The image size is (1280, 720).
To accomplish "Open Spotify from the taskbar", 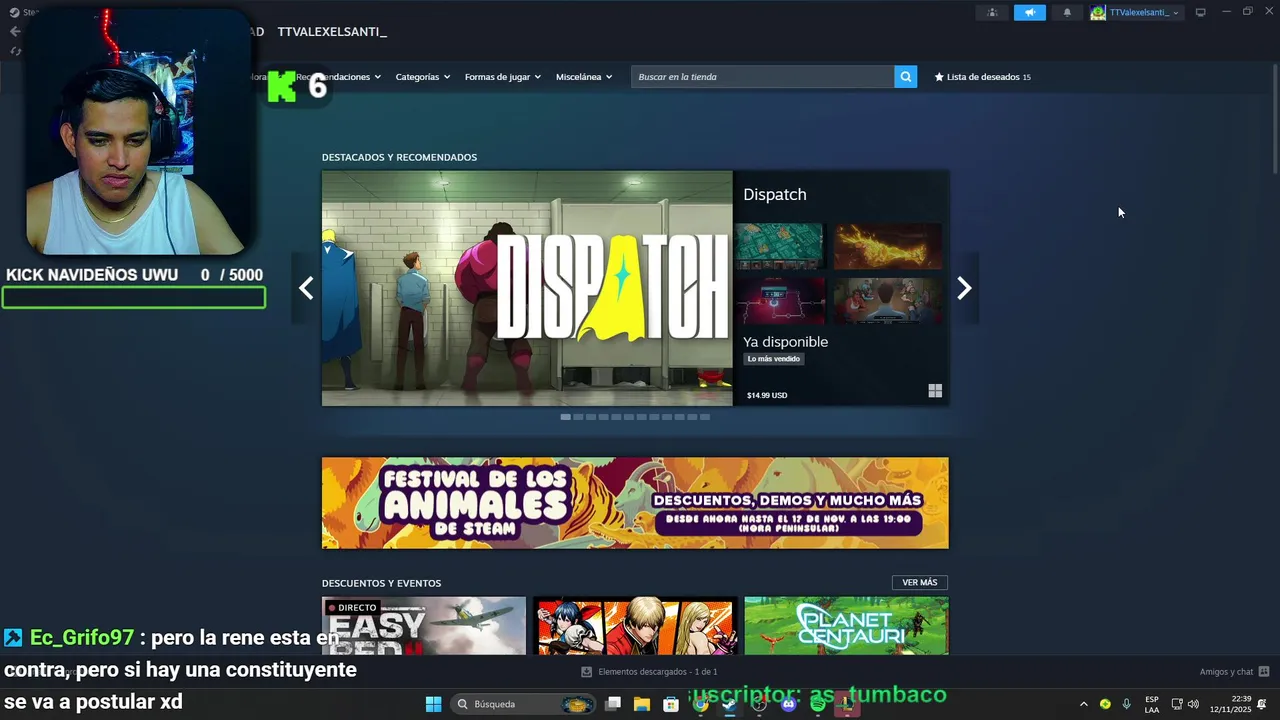I will (x=818, y=704).
